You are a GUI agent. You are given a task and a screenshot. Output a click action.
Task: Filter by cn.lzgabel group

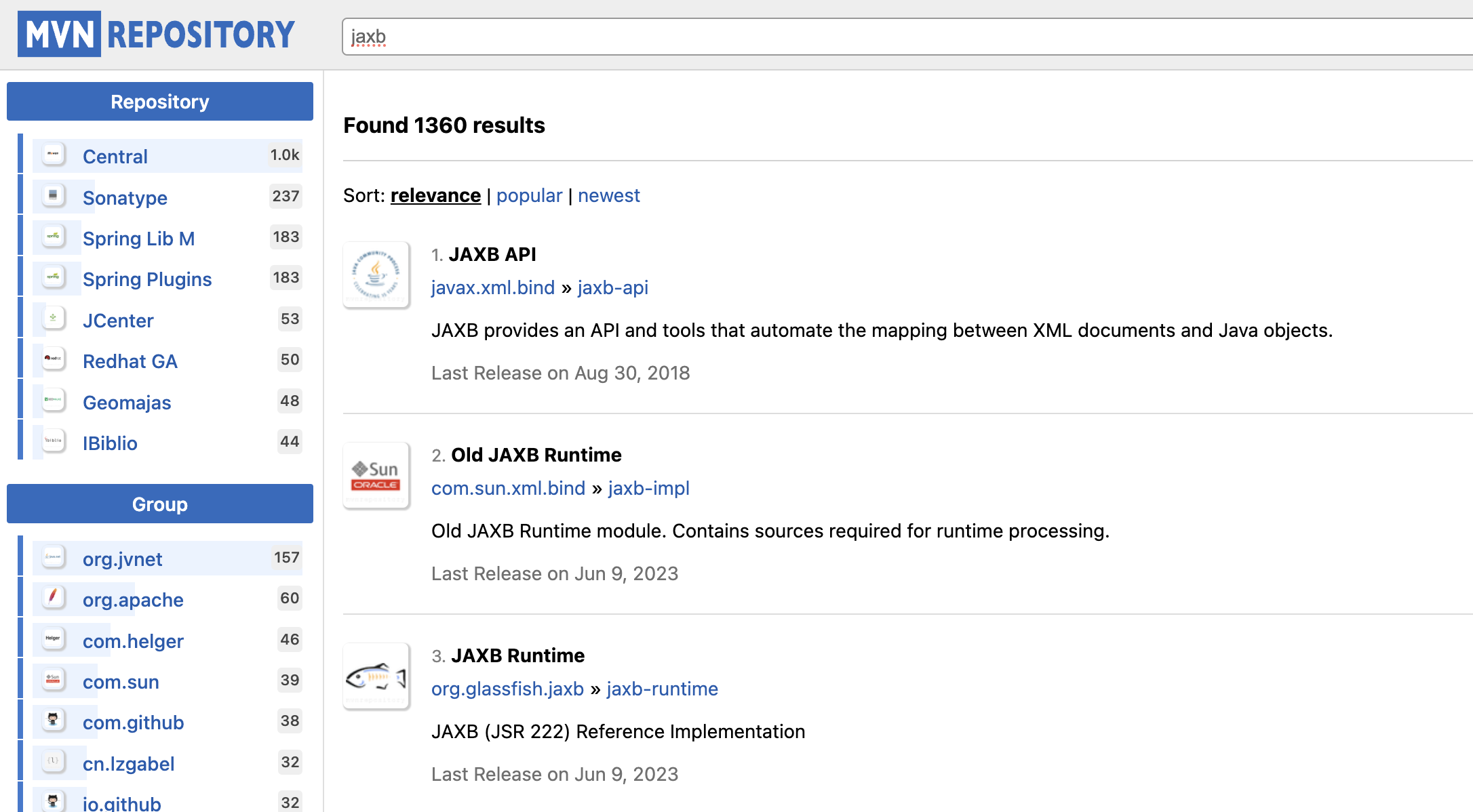click(x=129, y=764)
